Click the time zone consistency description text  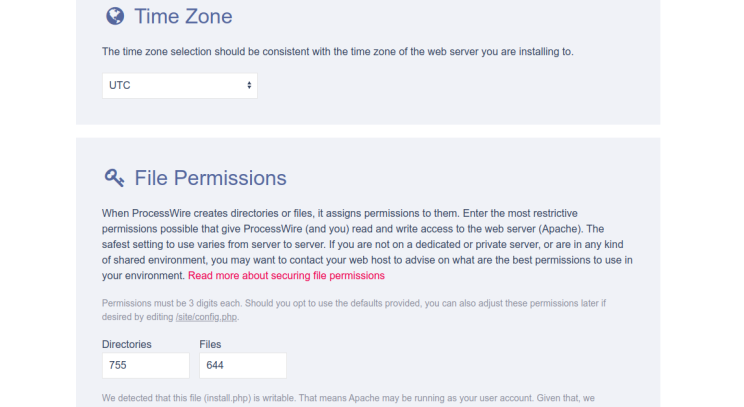pyautogui.click(x=338, y=51)
